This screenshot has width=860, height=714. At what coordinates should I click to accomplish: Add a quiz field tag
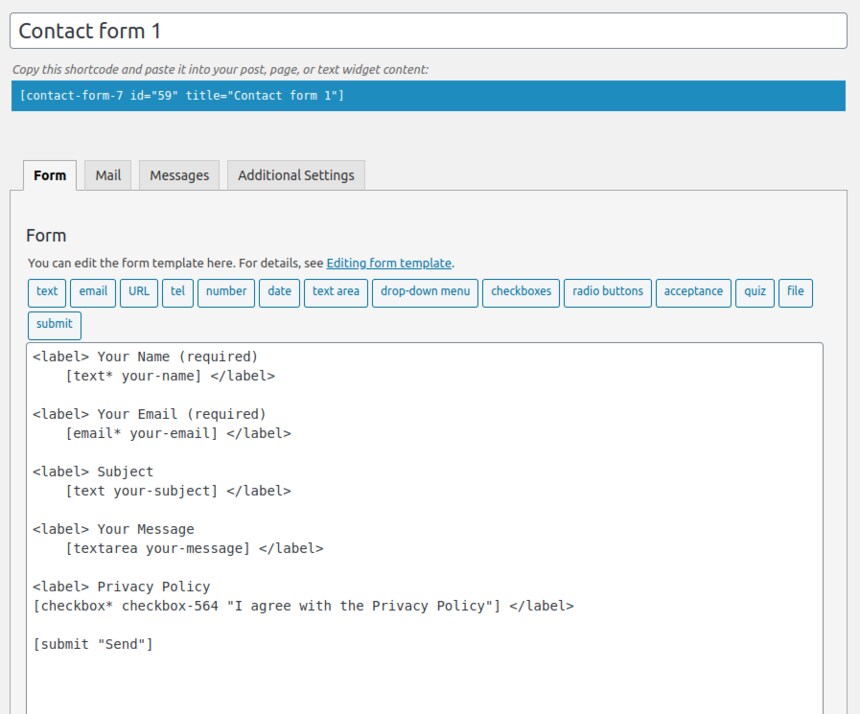pyautogui.click(x=755, y=293)
